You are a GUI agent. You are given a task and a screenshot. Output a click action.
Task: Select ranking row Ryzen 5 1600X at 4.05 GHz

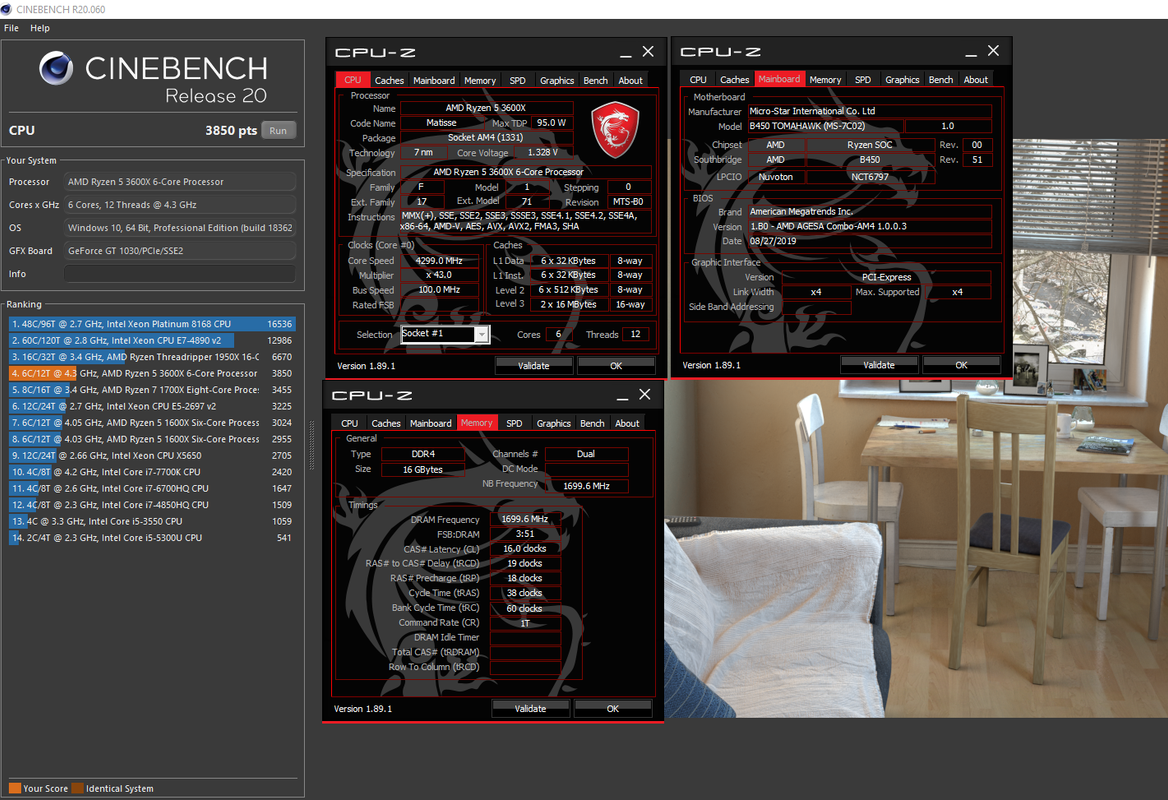(152, 422)
